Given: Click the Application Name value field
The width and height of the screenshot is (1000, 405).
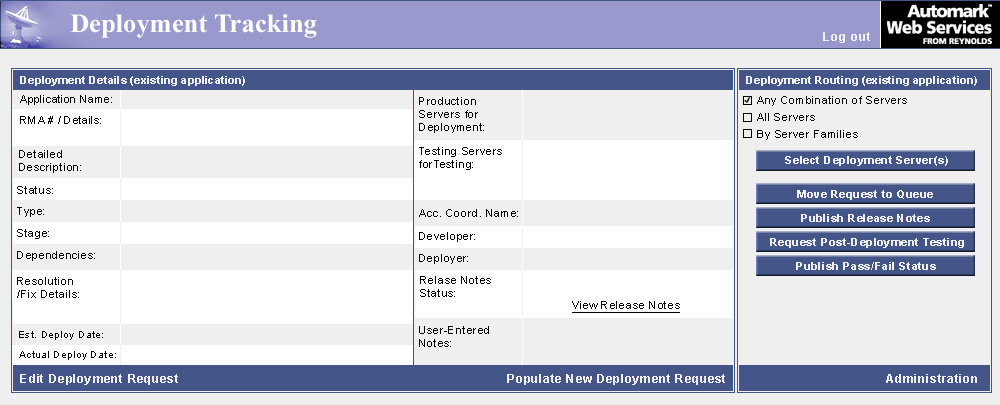Looking at the screenshot, I should pos(267,99).
